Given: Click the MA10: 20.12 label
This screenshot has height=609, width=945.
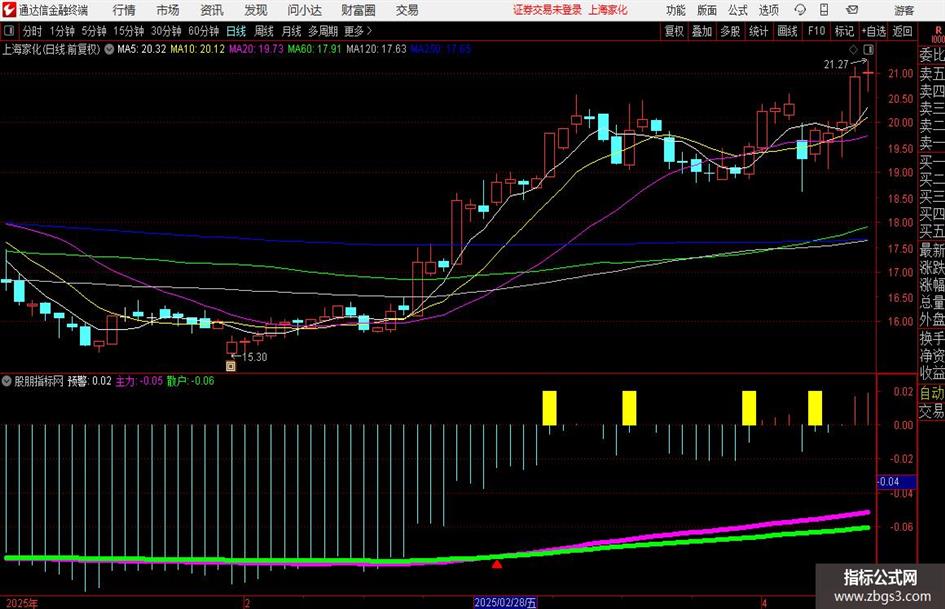Looking at the screenshot, I should coord(198,49).
